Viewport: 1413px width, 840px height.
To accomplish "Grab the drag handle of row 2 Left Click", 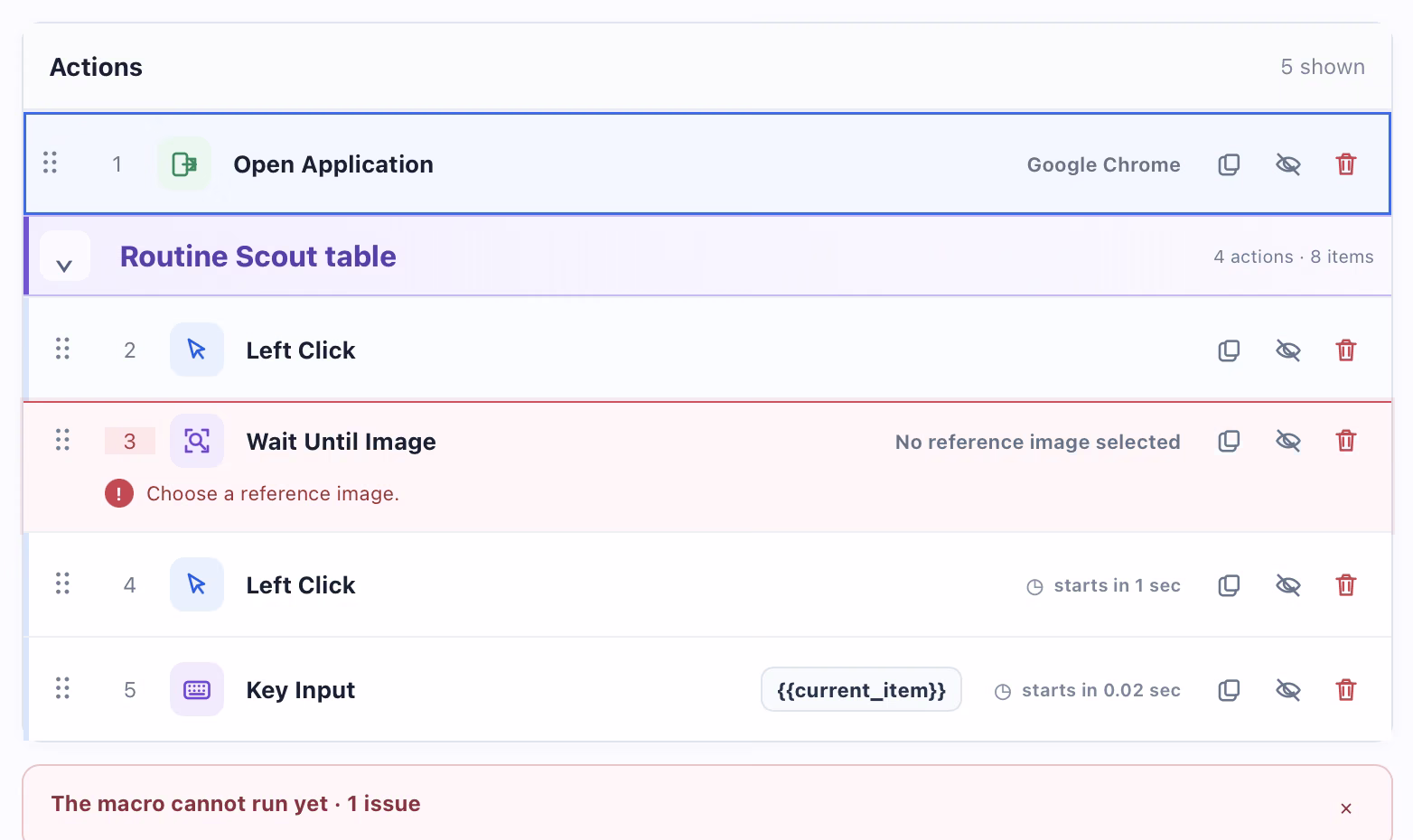I will click(62, 349).
